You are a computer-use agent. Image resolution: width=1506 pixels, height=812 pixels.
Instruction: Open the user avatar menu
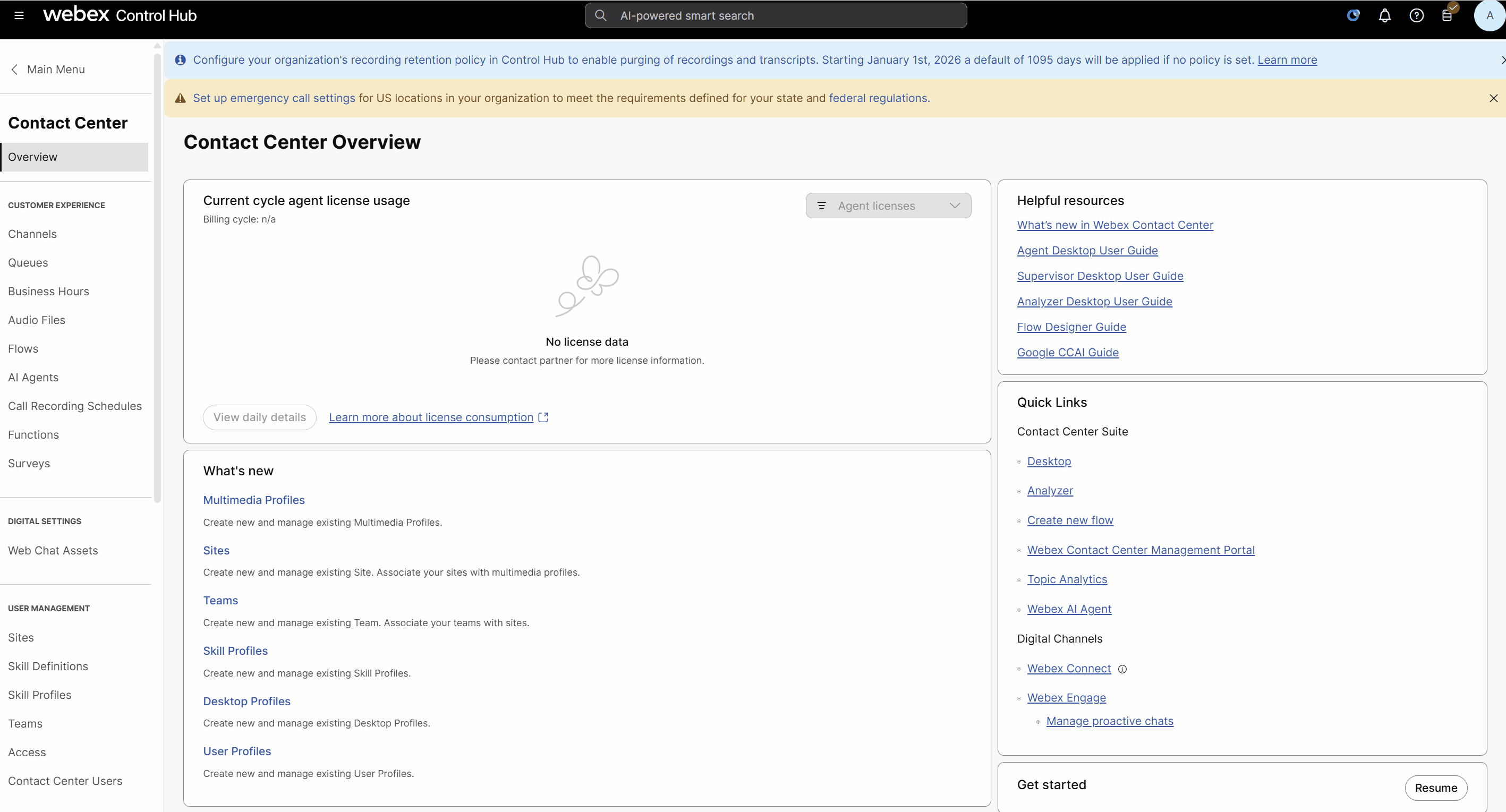[1490, 16]
